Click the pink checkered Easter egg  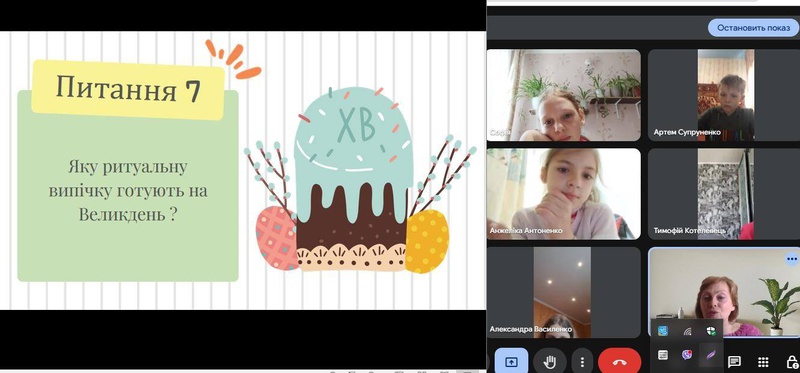(277, 238)
